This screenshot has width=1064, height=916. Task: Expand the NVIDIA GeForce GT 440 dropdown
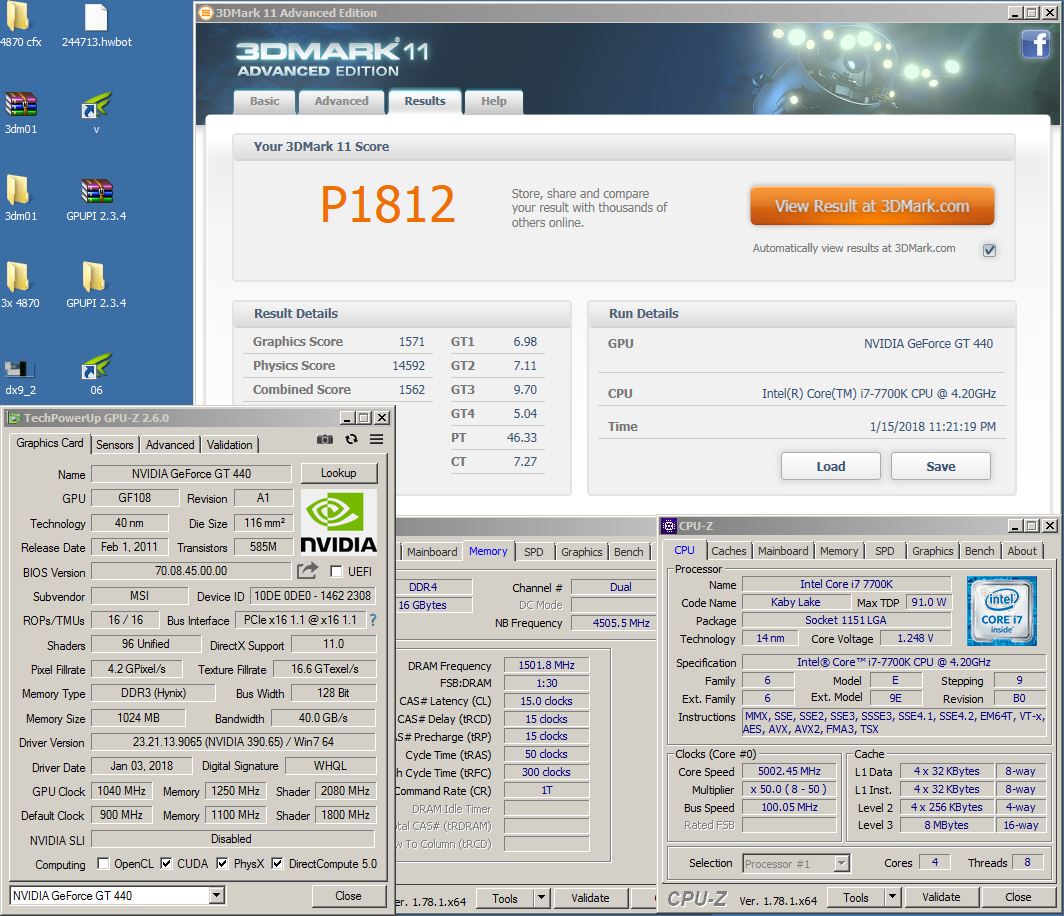(x=216, y=896)
